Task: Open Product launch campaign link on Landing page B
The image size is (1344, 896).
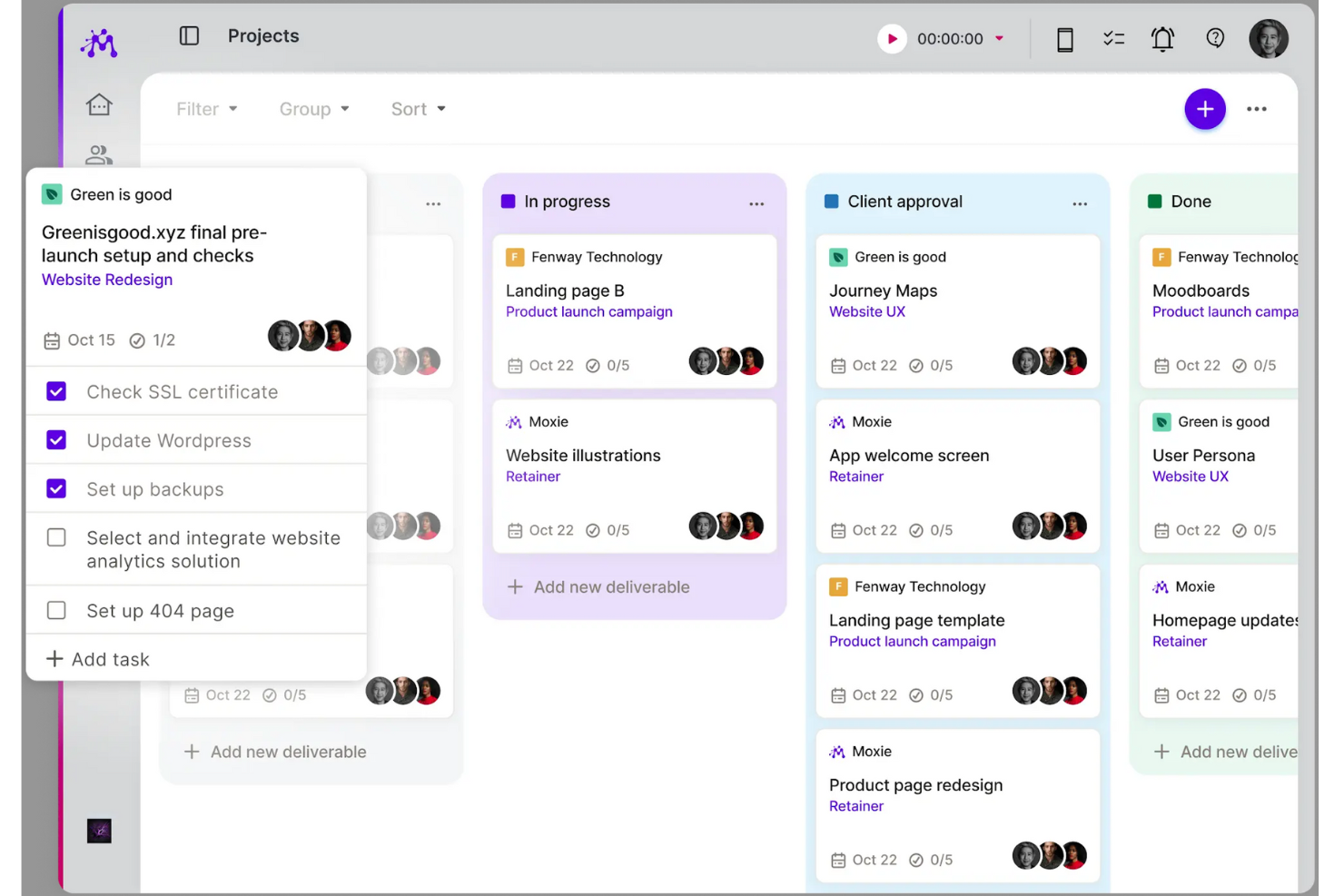Action: coord(589,311)
